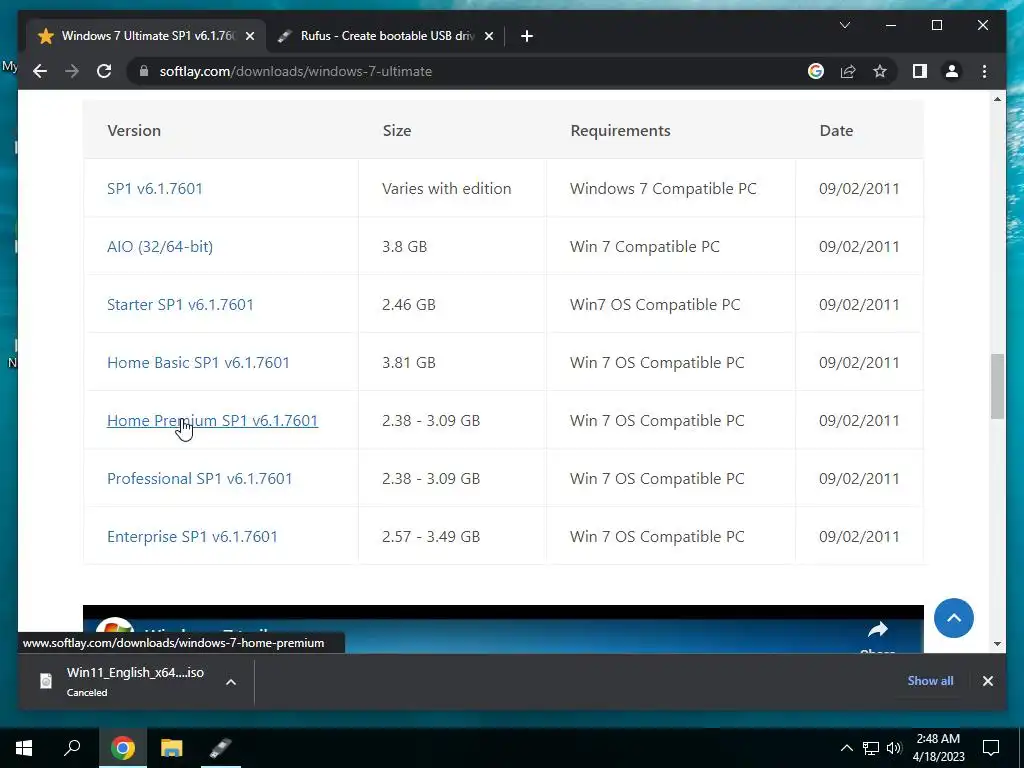The width and height of the screenshot is (1024, 768).
Task: Click the browser forward arrow
Action: coord(72,71)
